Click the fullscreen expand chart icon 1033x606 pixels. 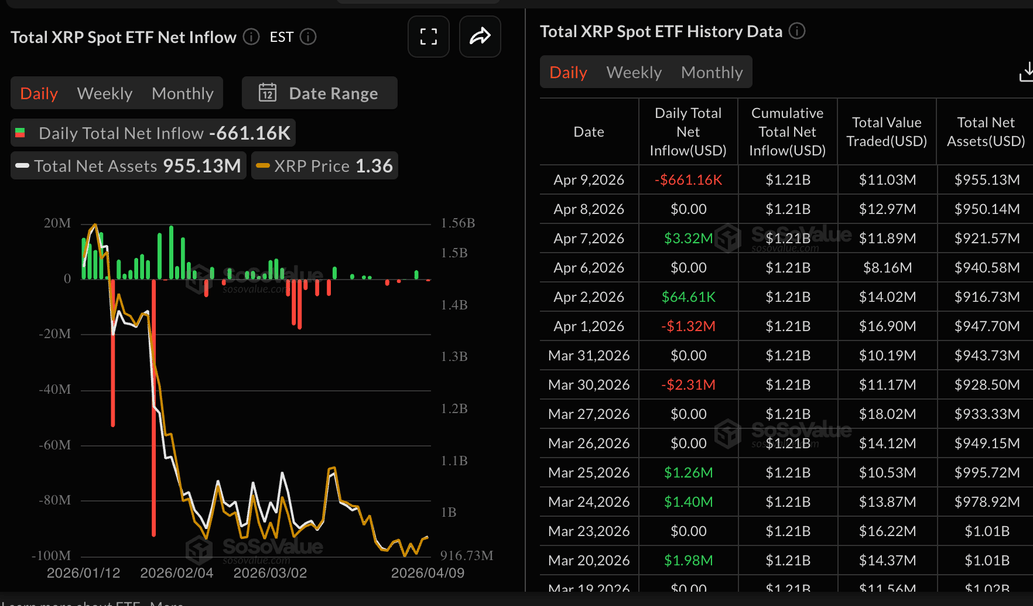click(x=428, y=36)
